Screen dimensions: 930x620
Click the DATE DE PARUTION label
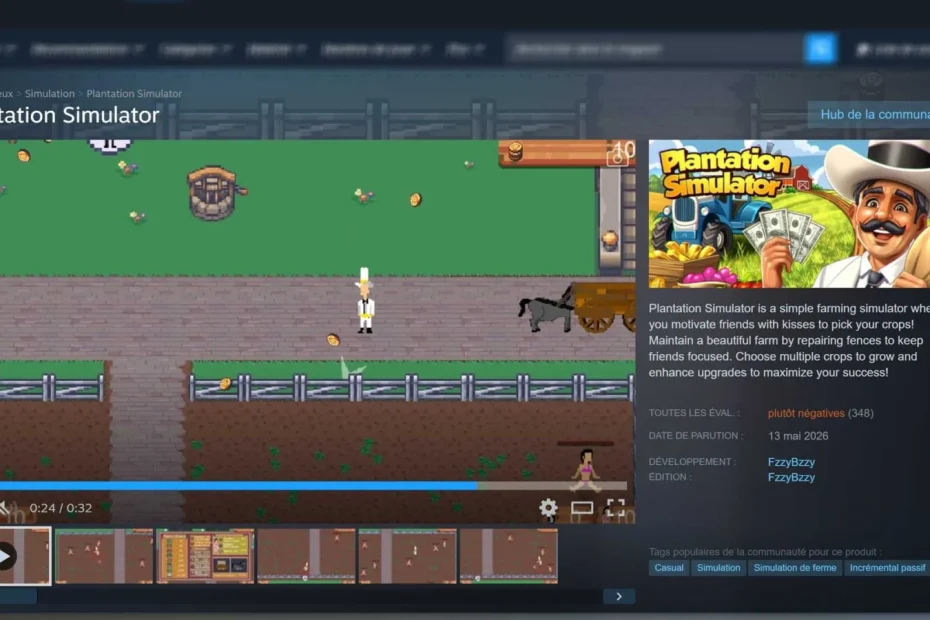coord(696,435)
